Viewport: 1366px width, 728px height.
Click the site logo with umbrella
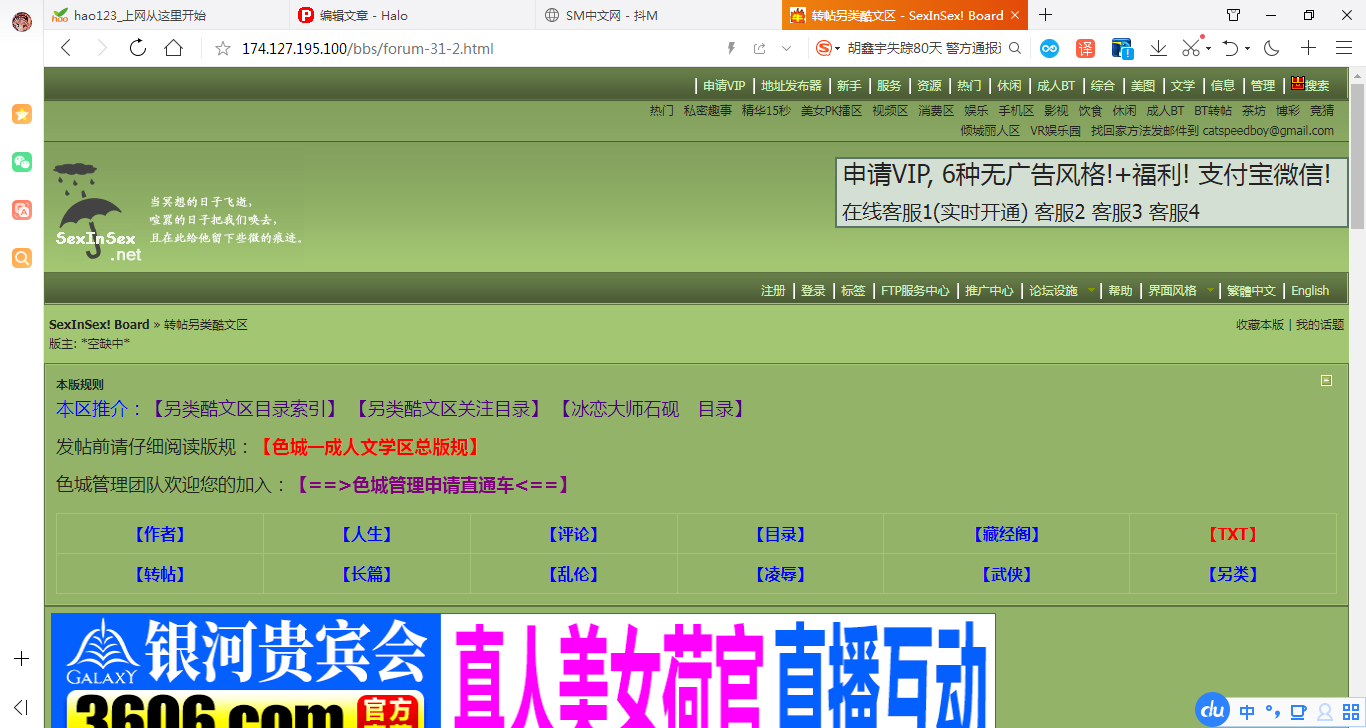[97, 213]
